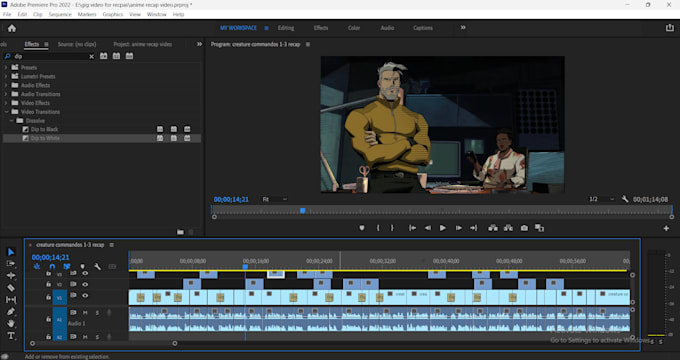The image size is (680, 360).
Task: Open the Sequence menu
Action: (60, 14)
